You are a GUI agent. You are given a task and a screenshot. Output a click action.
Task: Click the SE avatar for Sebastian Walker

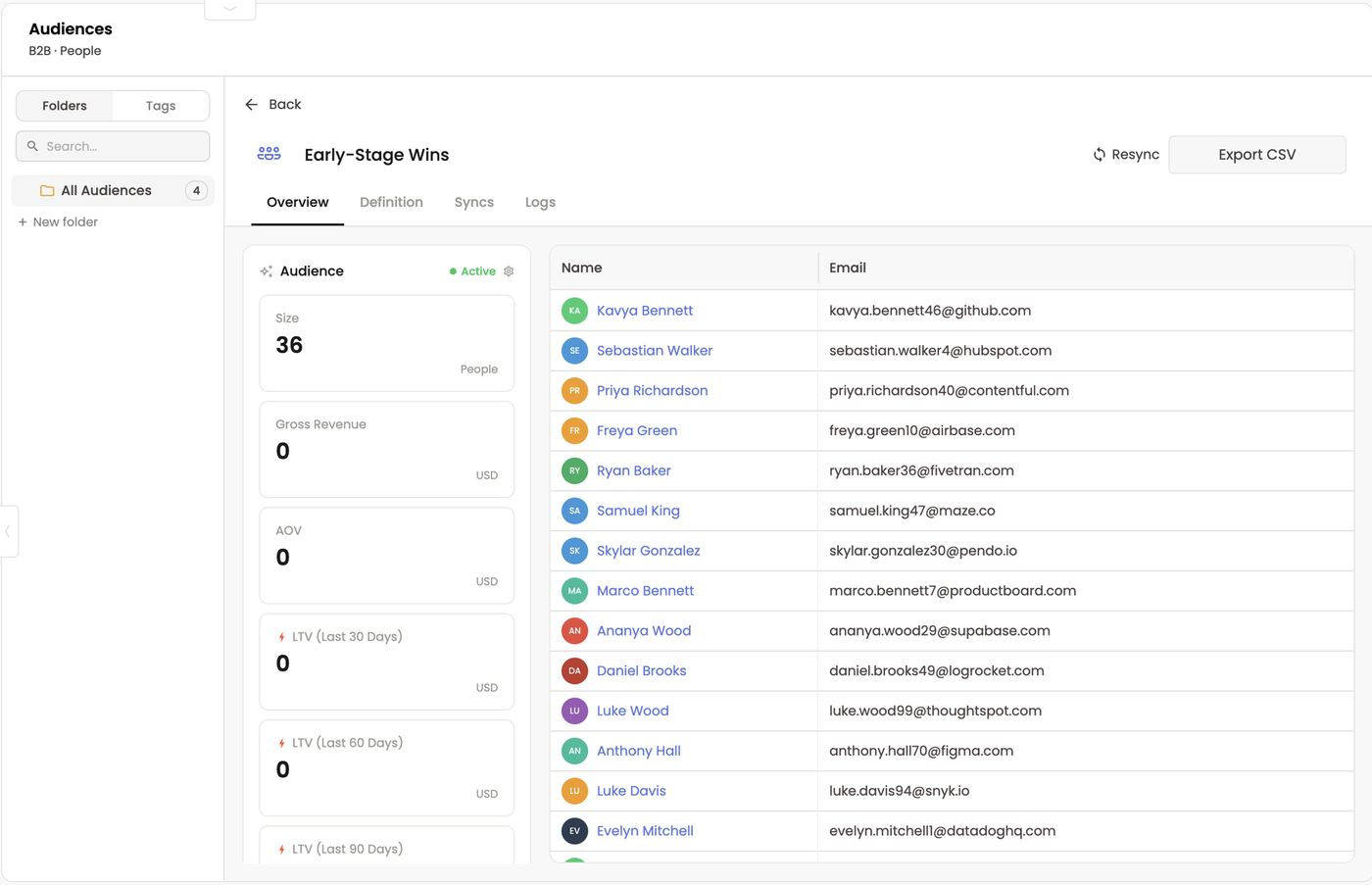pos(574,351)
